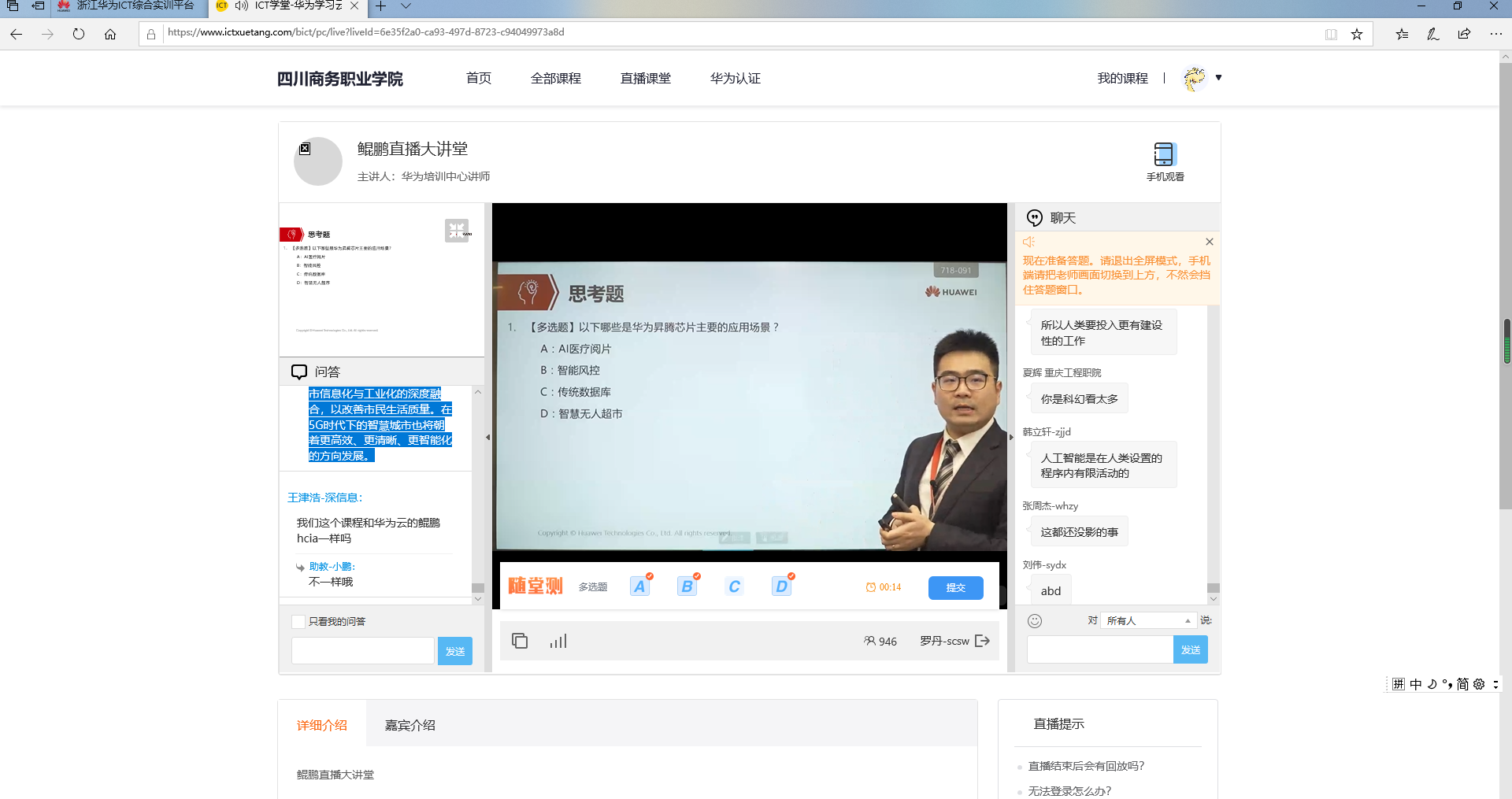This screenshot has width=1512, height=799.
Task: Refresh the page with the reload icon
Action: [x=79, y=34]
